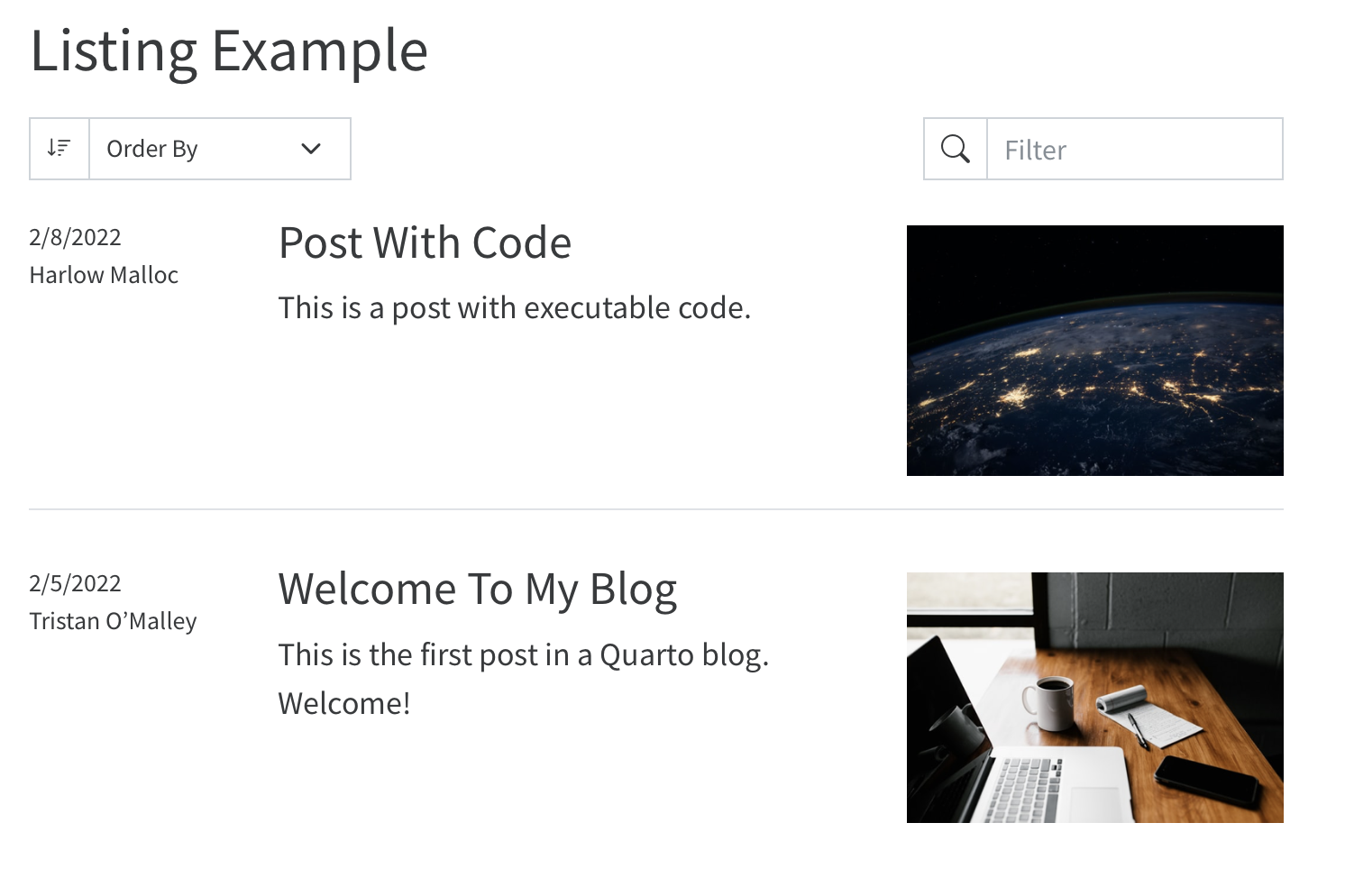The height and width of the screenshot is (896, 1345).
Task: Click the date 2/8/2022
Action: click(x=75, y=236)
